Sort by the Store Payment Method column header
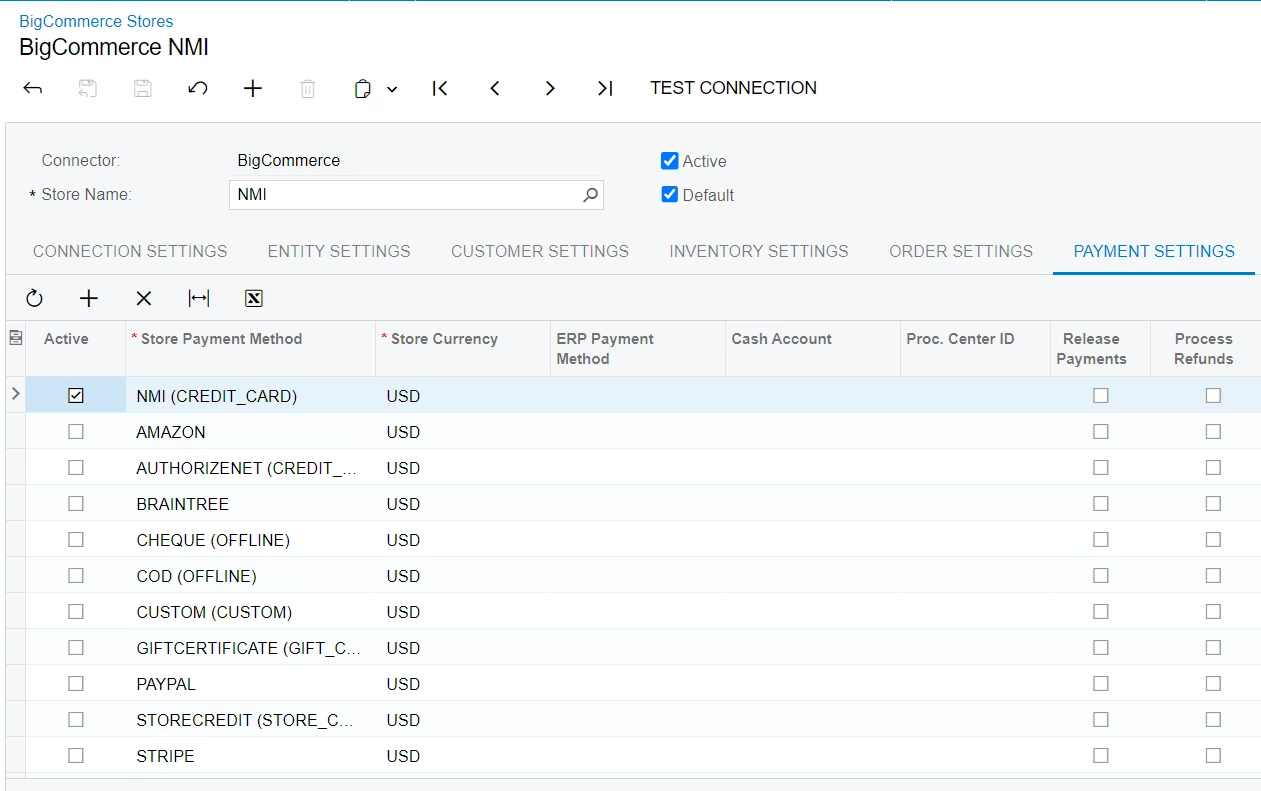 (x=251, y=349)
